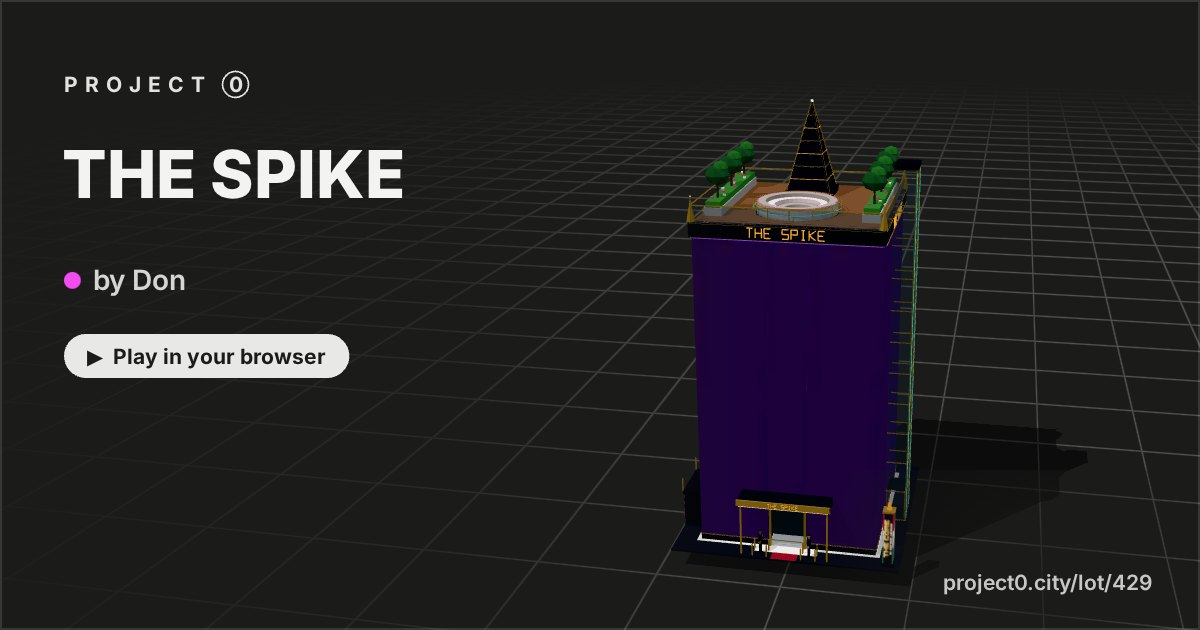The image size is (1200, 630).
Task: Click the pink dot beside the author name
Action: click(x=72, y=281)
